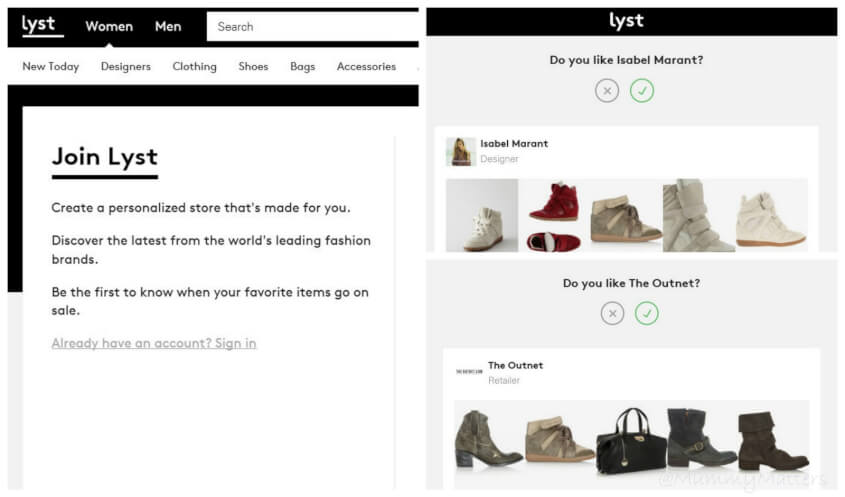View the dark brown slouch boot
Viewport: 845px width, 497px height.
pos(773,441)
